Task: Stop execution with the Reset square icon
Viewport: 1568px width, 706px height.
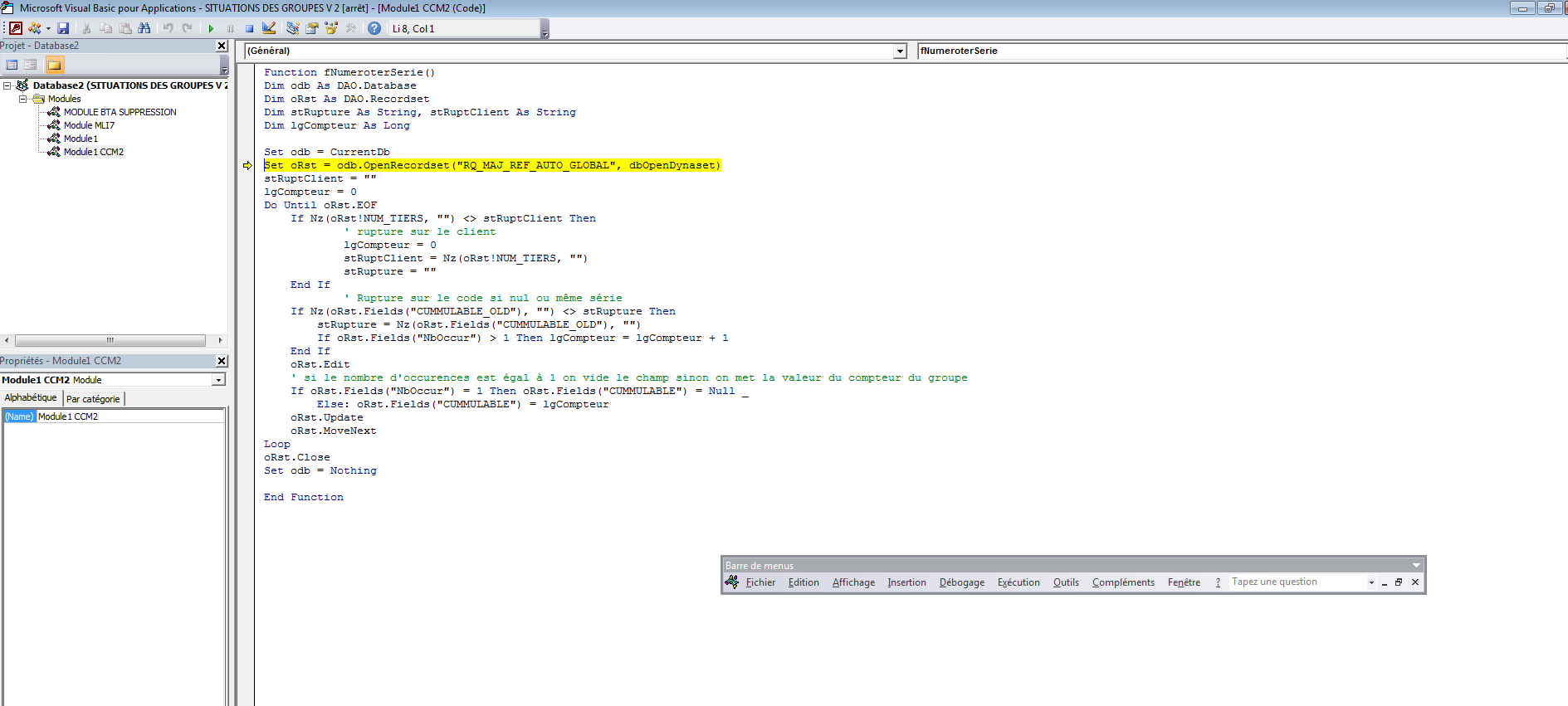Action: tap(249, 28)
